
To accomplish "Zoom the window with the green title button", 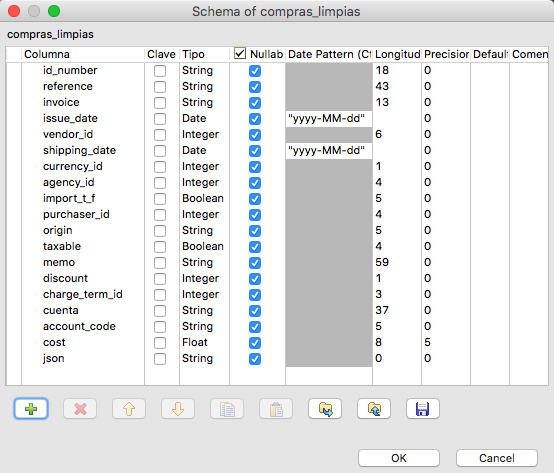I will click(54, 11).
